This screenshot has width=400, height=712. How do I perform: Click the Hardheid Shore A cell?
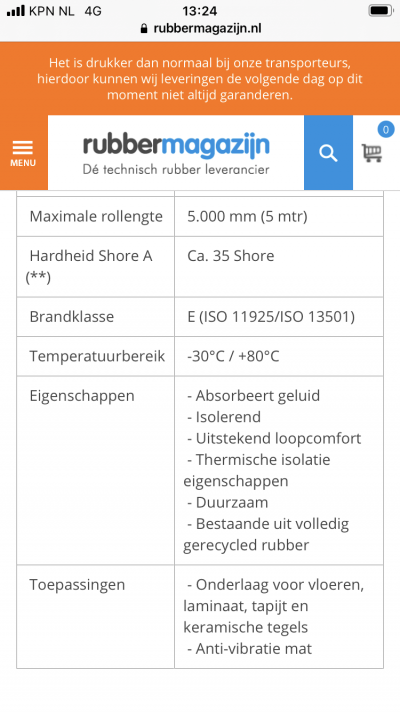point(95,267)
